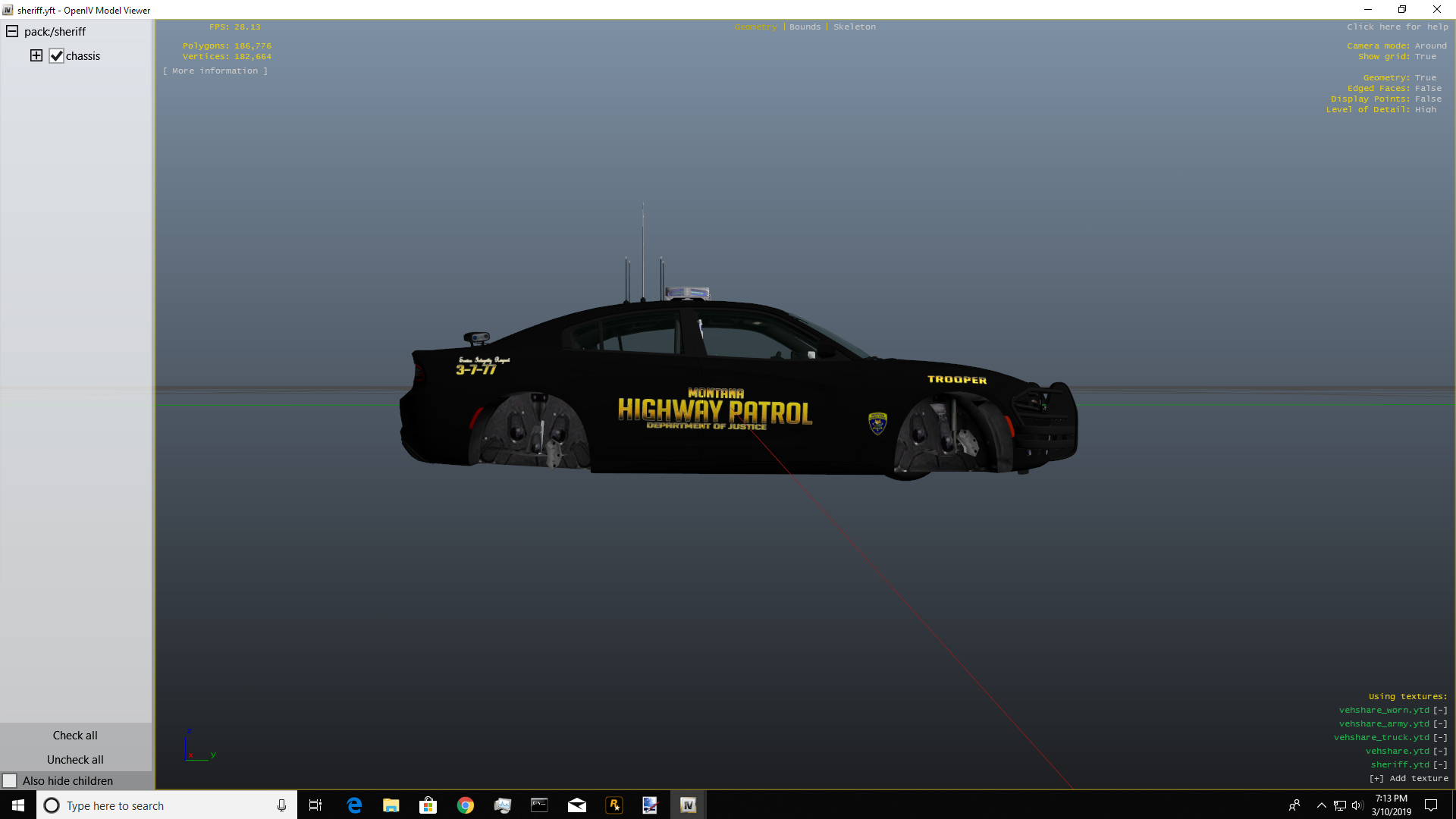Switch to Bounds view tab
1456x819 pixels.
[x=805, y=27]
